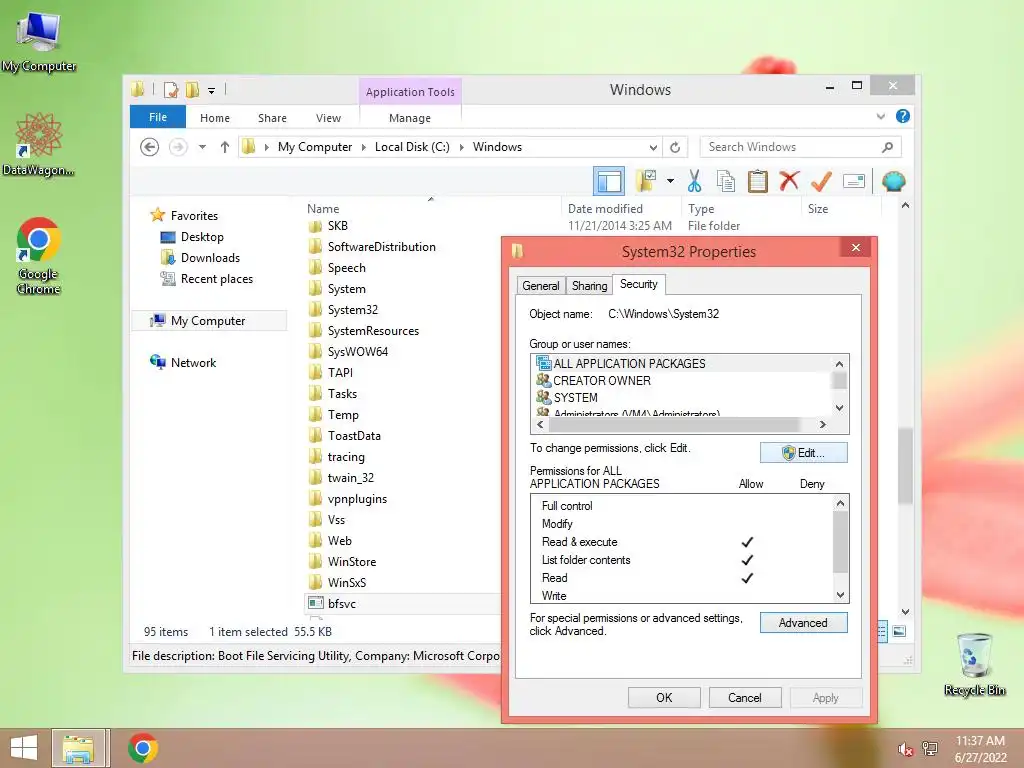Image resolution: width=1024 pixels, height=768 pixels.
Task: Click the search magnifier icon
Action: [x=888, y=147]
